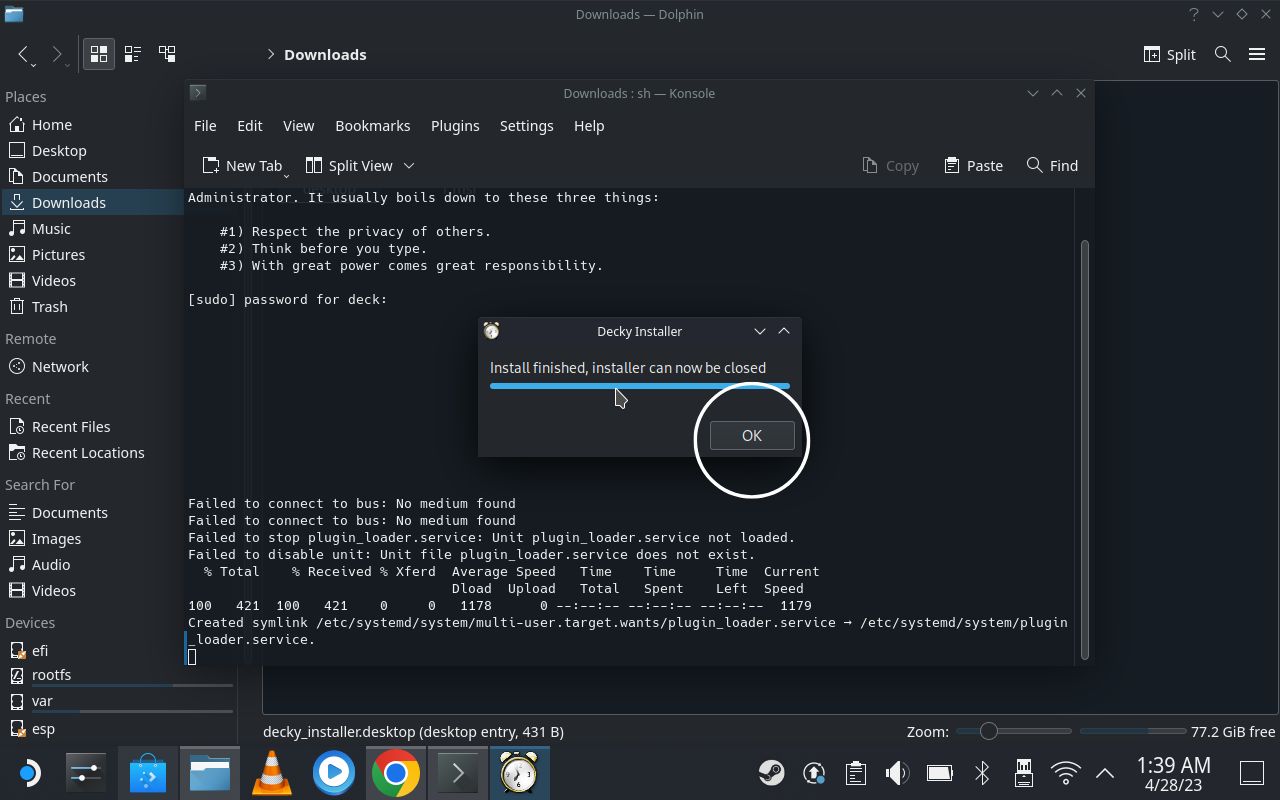The image size is (1280, 800).
Task: Open Bluetooth tray icon
Action: tap(982, 773)
